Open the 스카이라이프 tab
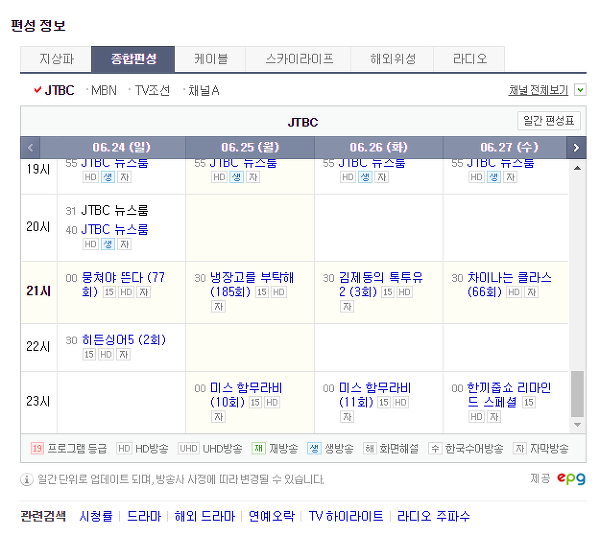 [298, 59]
